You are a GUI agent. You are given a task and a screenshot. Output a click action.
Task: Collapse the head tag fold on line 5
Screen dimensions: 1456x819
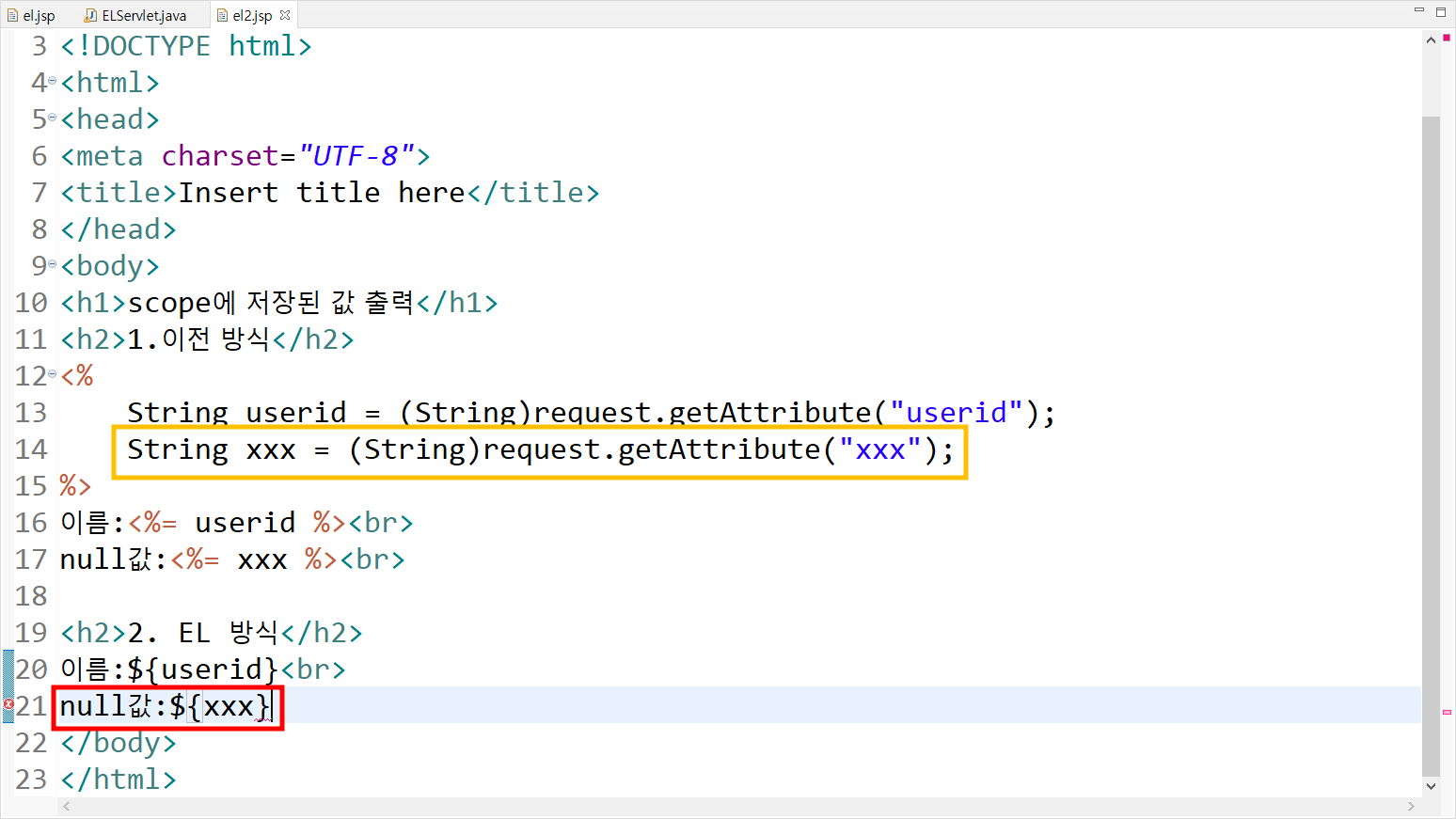tap(53, 118)
